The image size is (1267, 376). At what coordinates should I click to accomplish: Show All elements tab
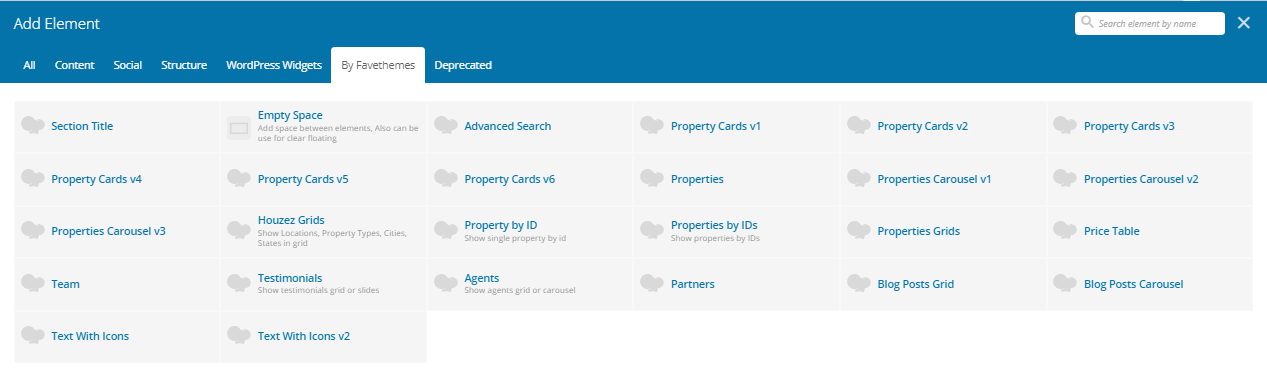29,65
